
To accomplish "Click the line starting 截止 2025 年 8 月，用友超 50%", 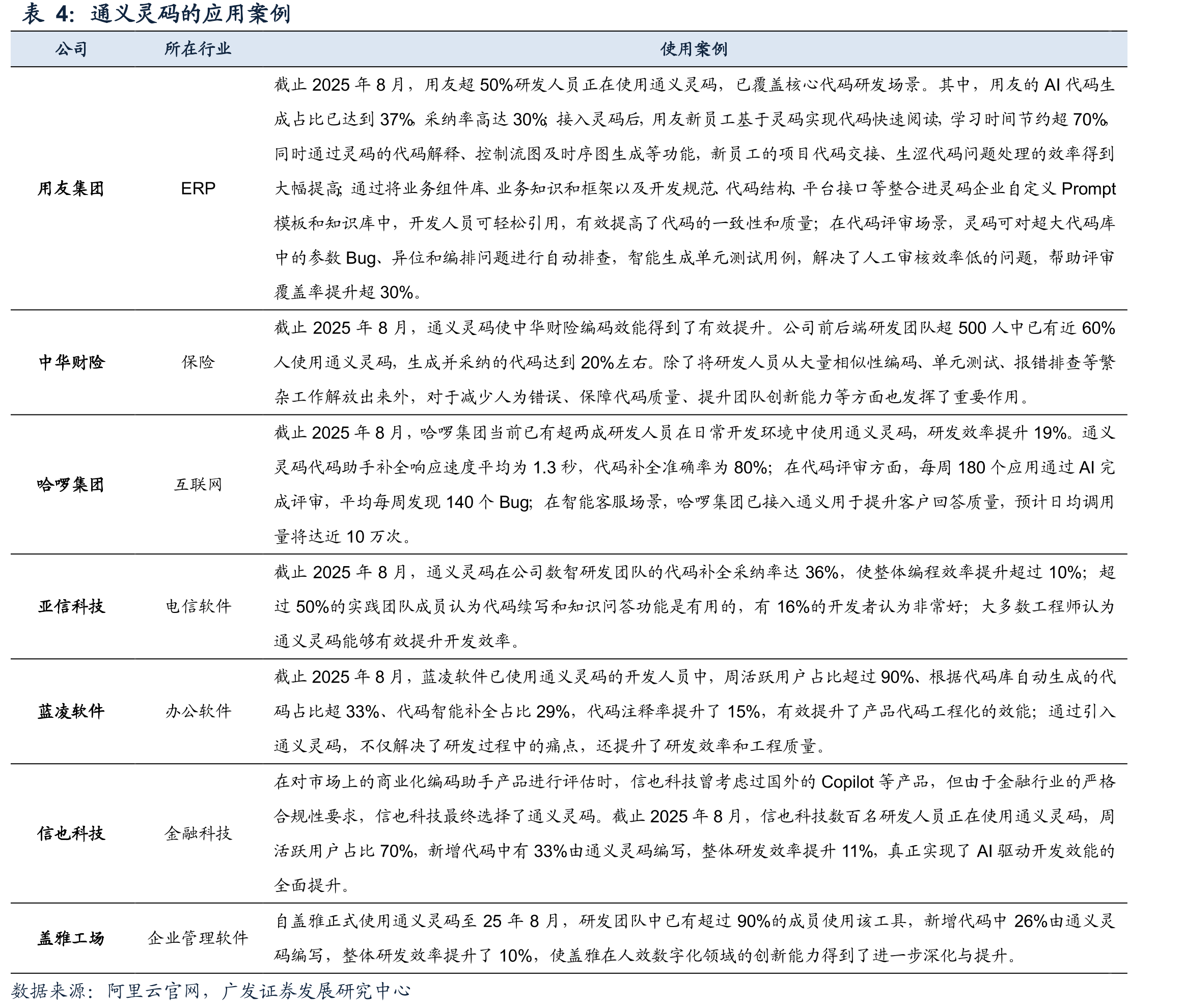I will click(x=694, y=85).
